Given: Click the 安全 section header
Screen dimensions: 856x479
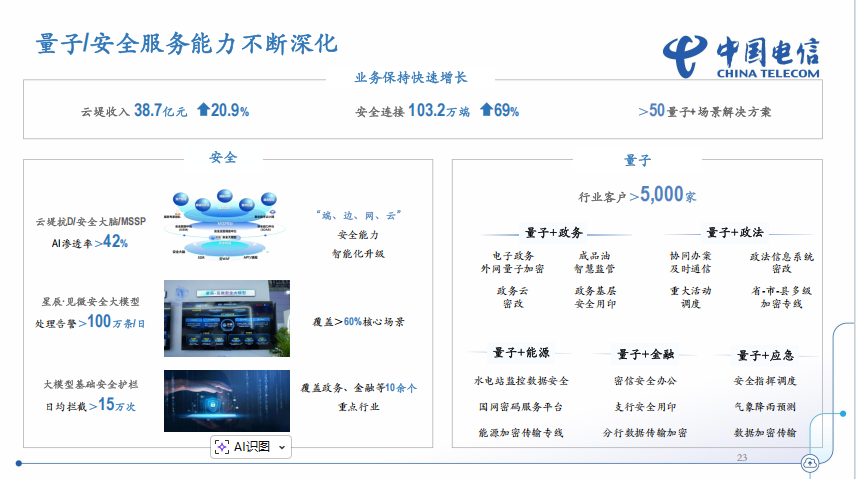Looking at the screenshot, I should (x=222, y=158).
